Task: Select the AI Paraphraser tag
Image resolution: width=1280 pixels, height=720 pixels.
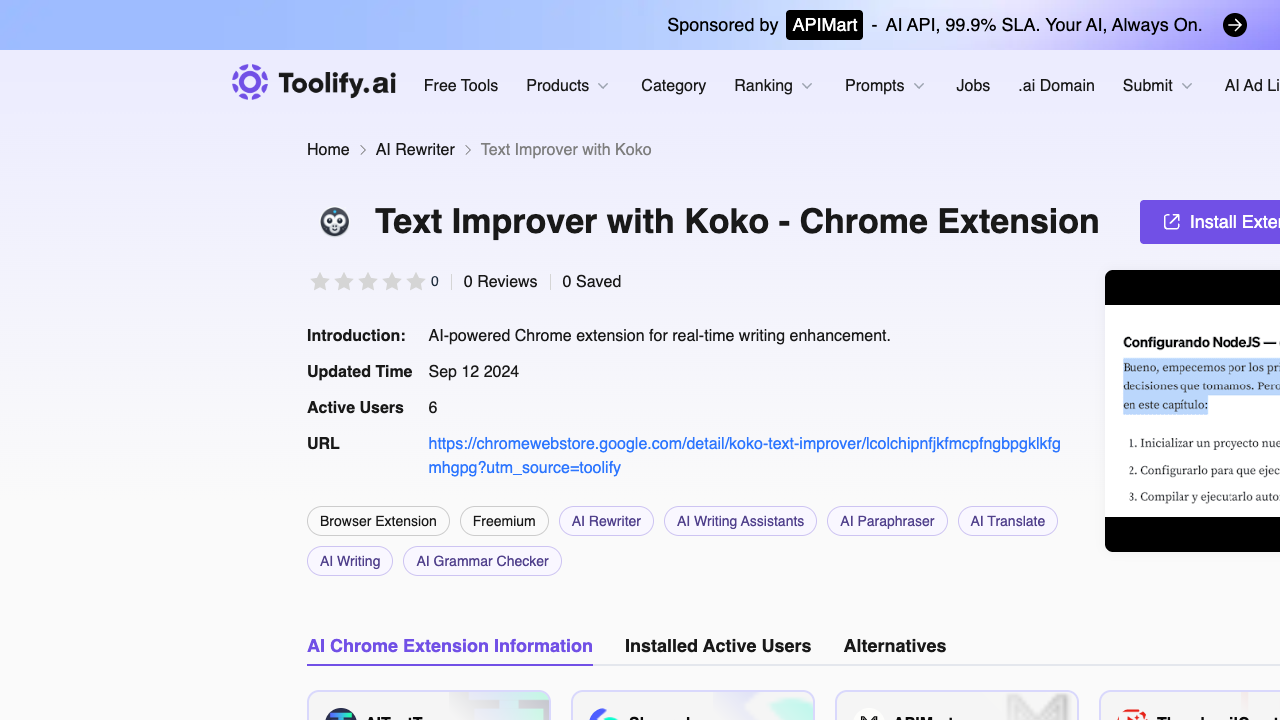Action: [x=888, y=521]
